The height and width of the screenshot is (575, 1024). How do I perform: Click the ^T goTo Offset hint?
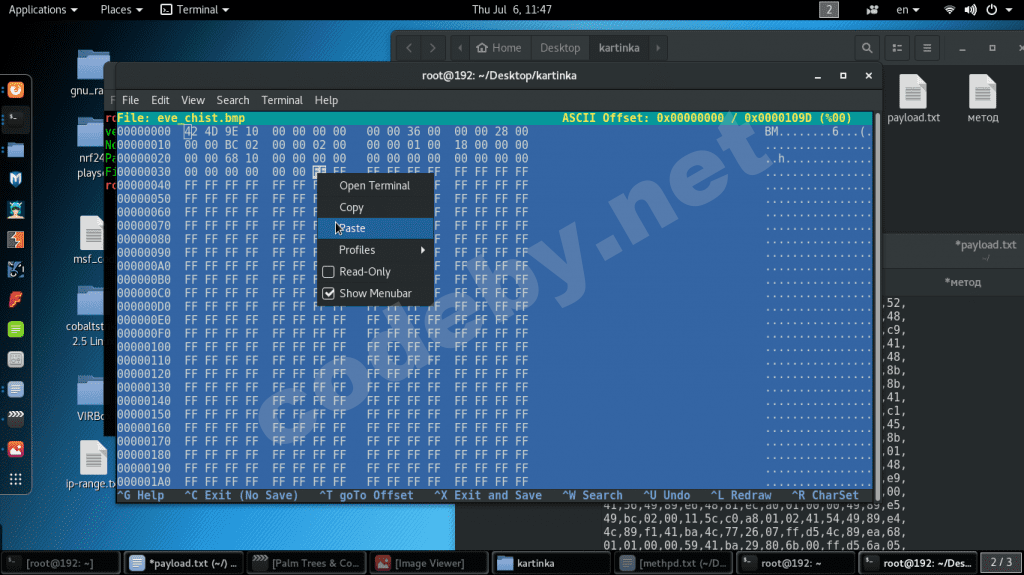[366, 495]
